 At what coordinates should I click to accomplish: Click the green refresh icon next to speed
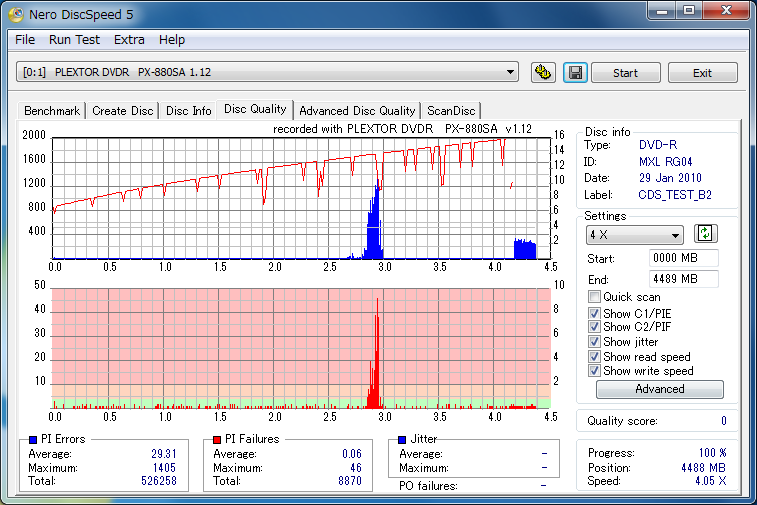pyautogui.click(x=706, y=234)
